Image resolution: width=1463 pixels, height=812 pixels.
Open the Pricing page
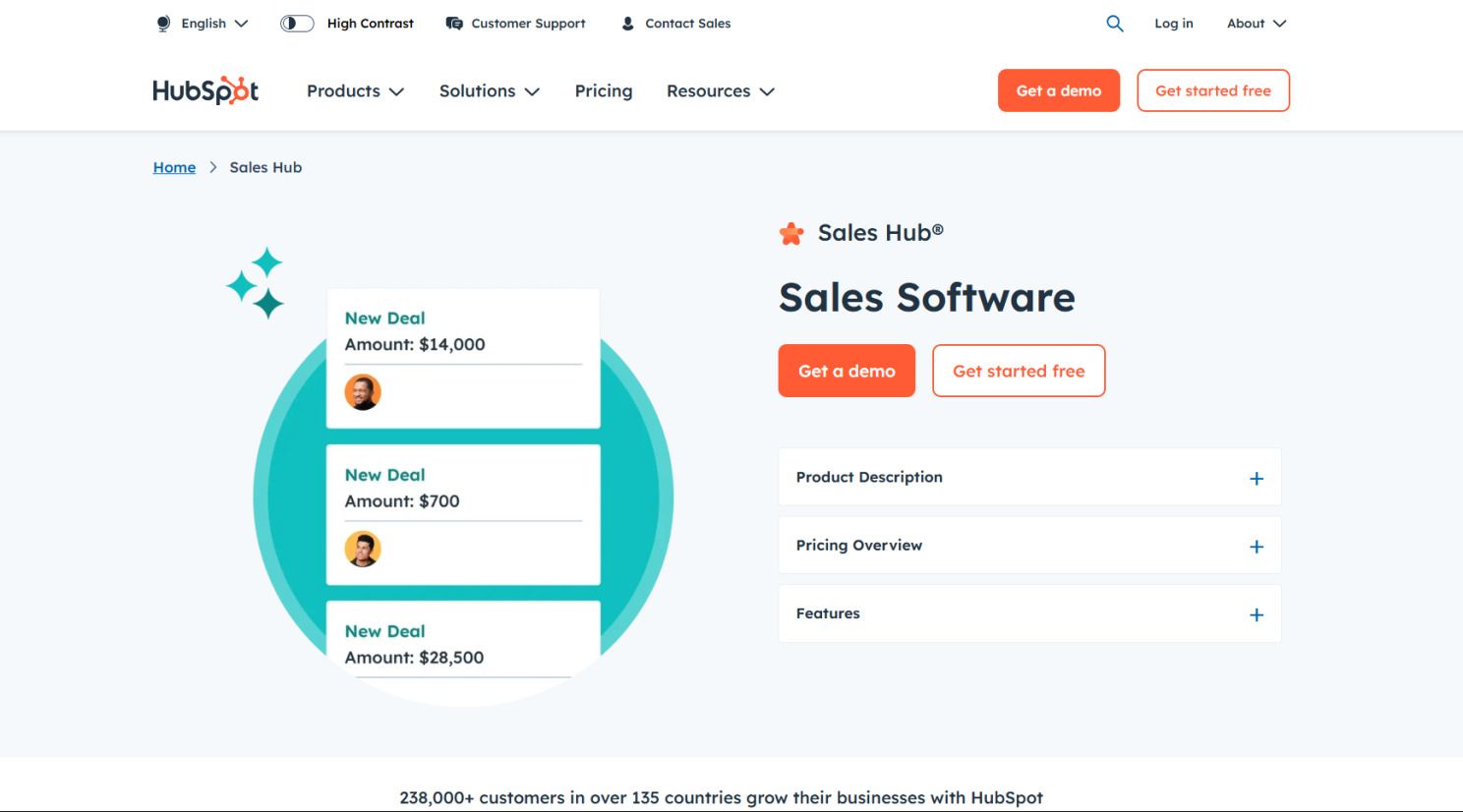point(604,91)
